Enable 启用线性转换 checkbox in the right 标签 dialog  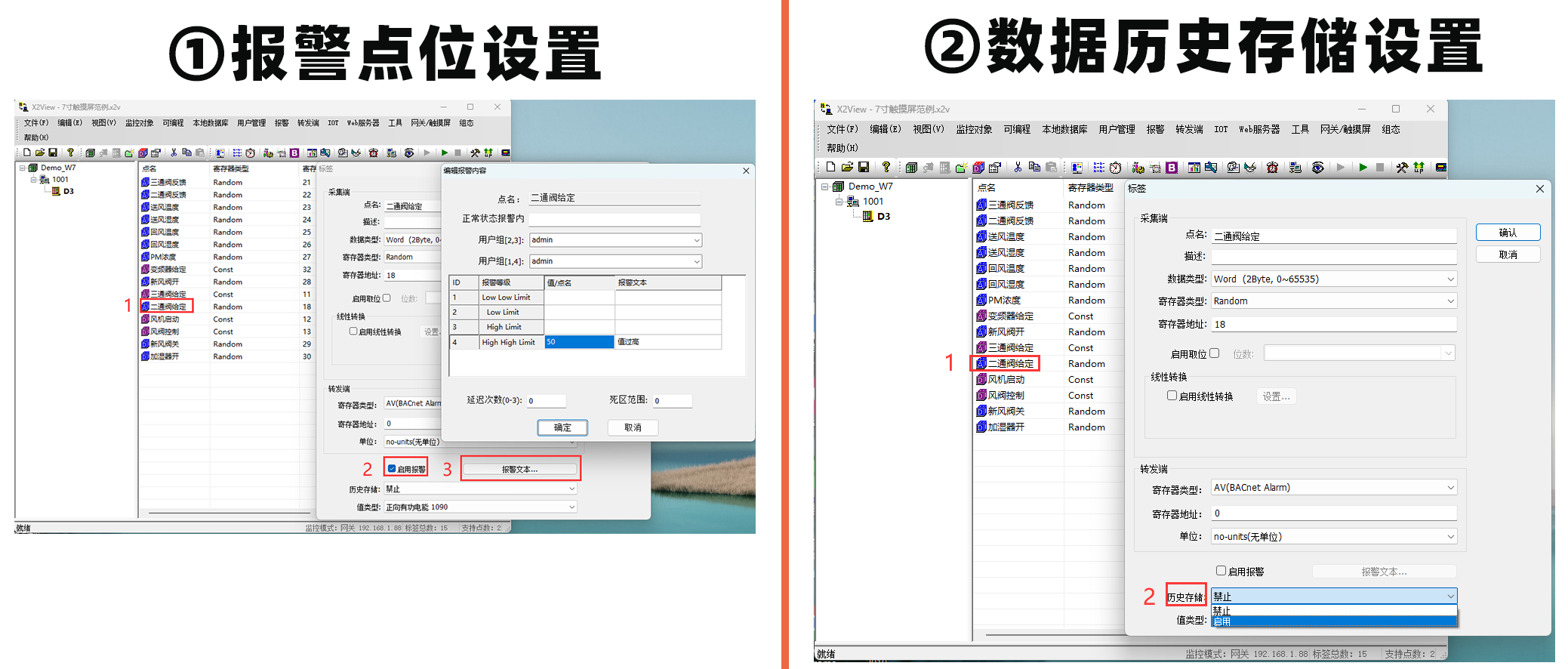(1172, 396)
